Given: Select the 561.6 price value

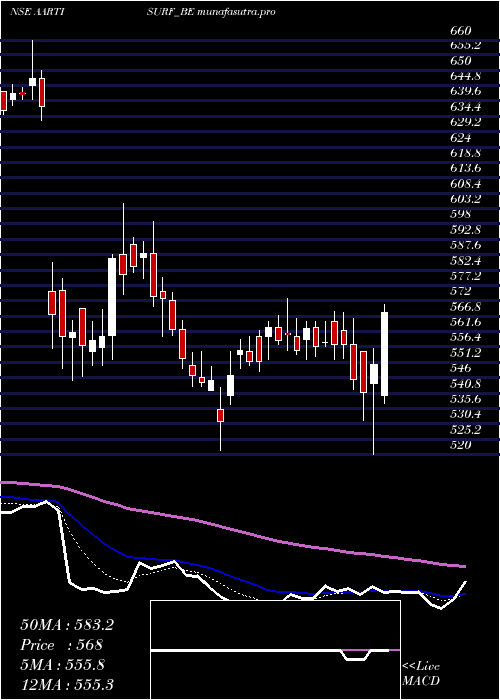Looking at the screenshot, I should (466, 322).
